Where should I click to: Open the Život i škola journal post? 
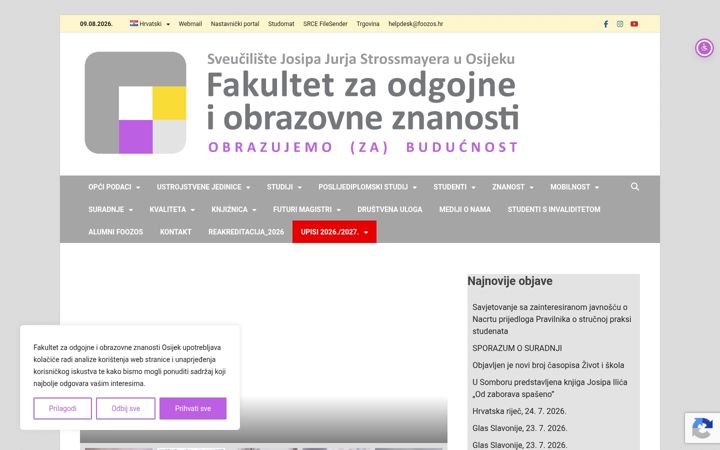coord(548,365)
